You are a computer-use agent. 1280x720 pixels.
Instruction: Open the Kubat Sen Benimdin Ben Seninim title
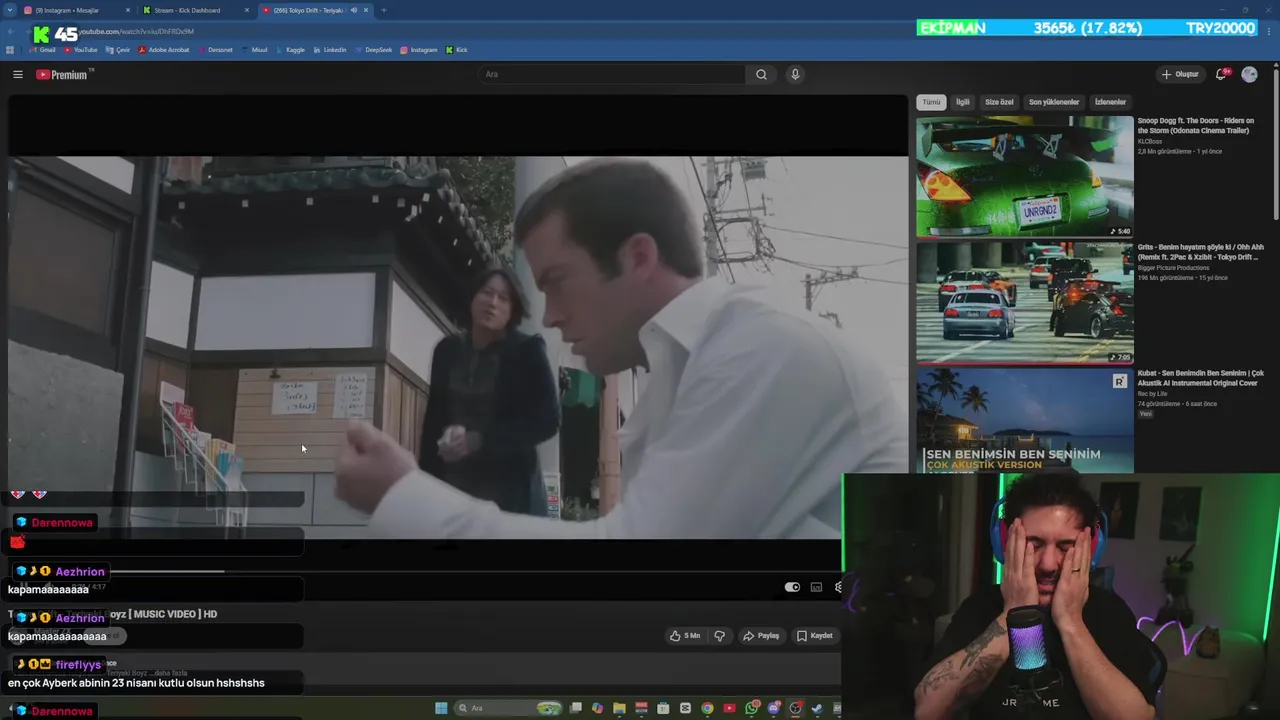1200,378
